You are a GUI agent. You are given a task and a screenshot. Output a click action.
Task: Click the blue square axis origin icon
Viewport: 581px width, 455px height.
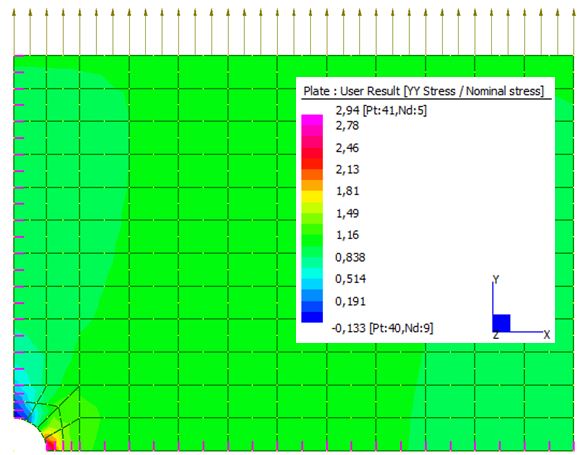click(x=501, y=323)
